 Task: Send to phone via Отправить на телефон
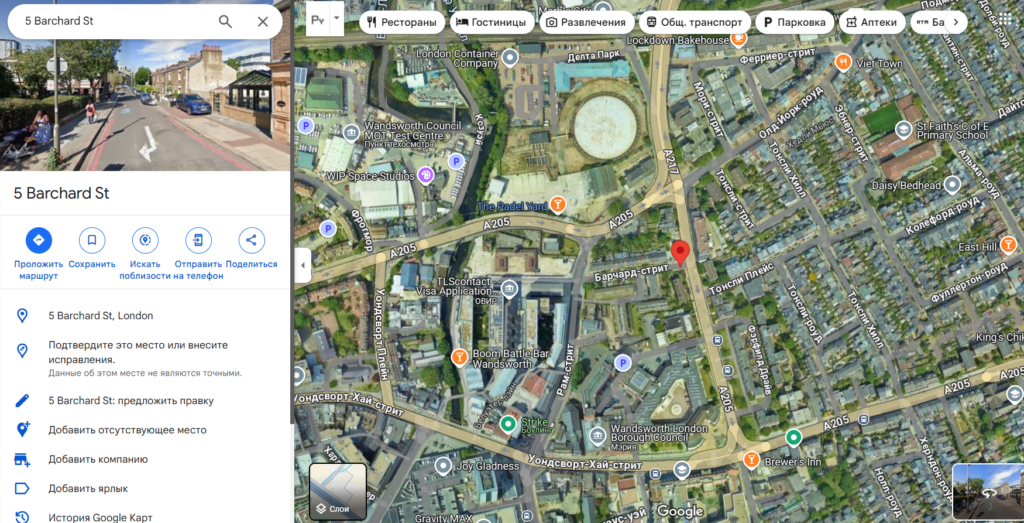pos(199,240)
